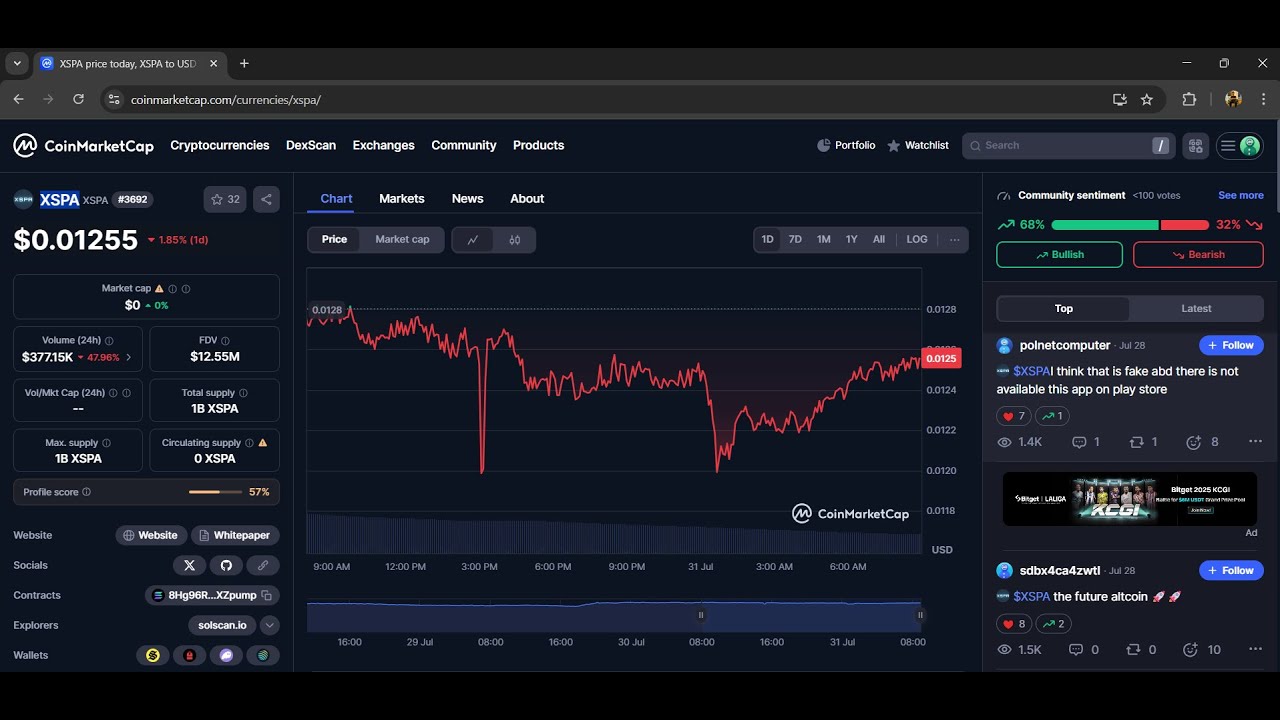Image resolution: width=1280 pixels, height=720 pixels.
Task: Switch to the News tab
Action: click(468, 199)
